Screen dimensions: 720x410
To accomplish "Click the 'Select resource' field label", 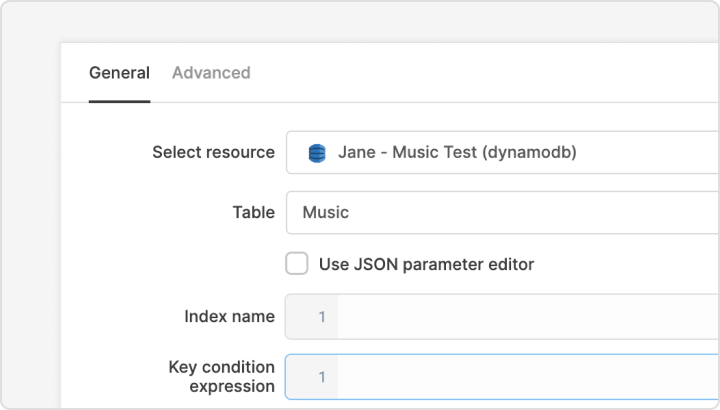I will coord(213,153).
